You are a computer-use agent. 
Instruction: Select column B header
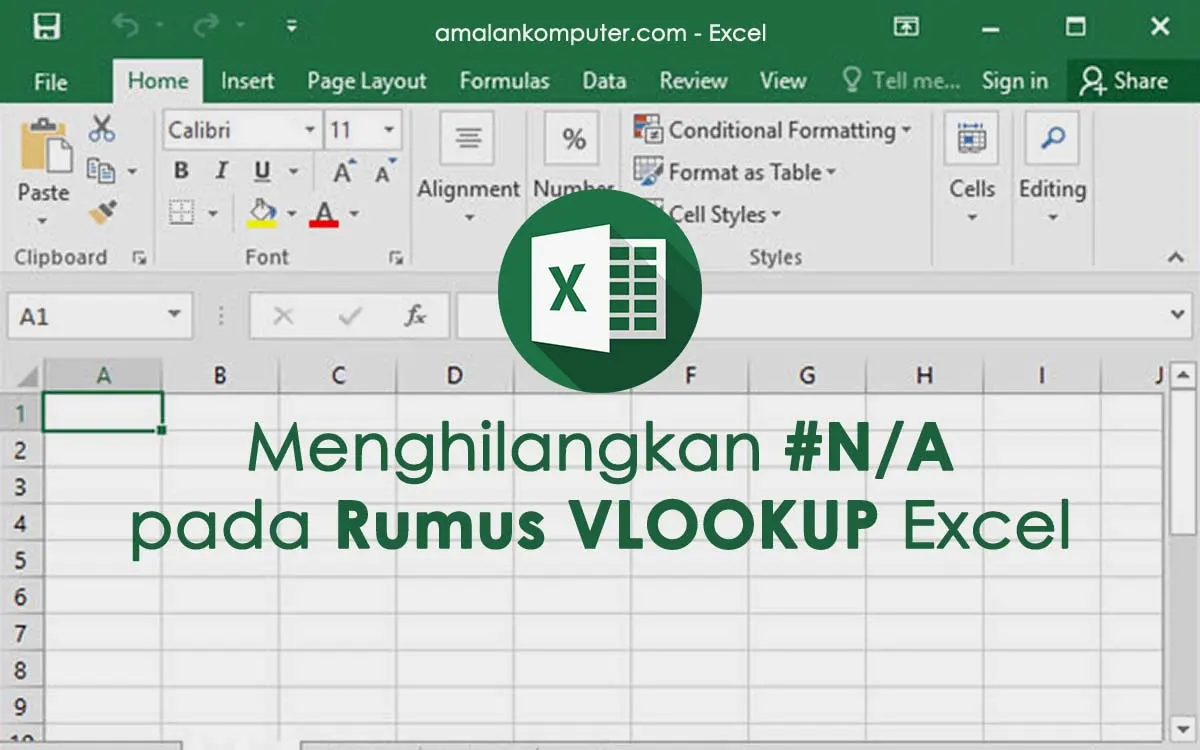tap(220, 376)
